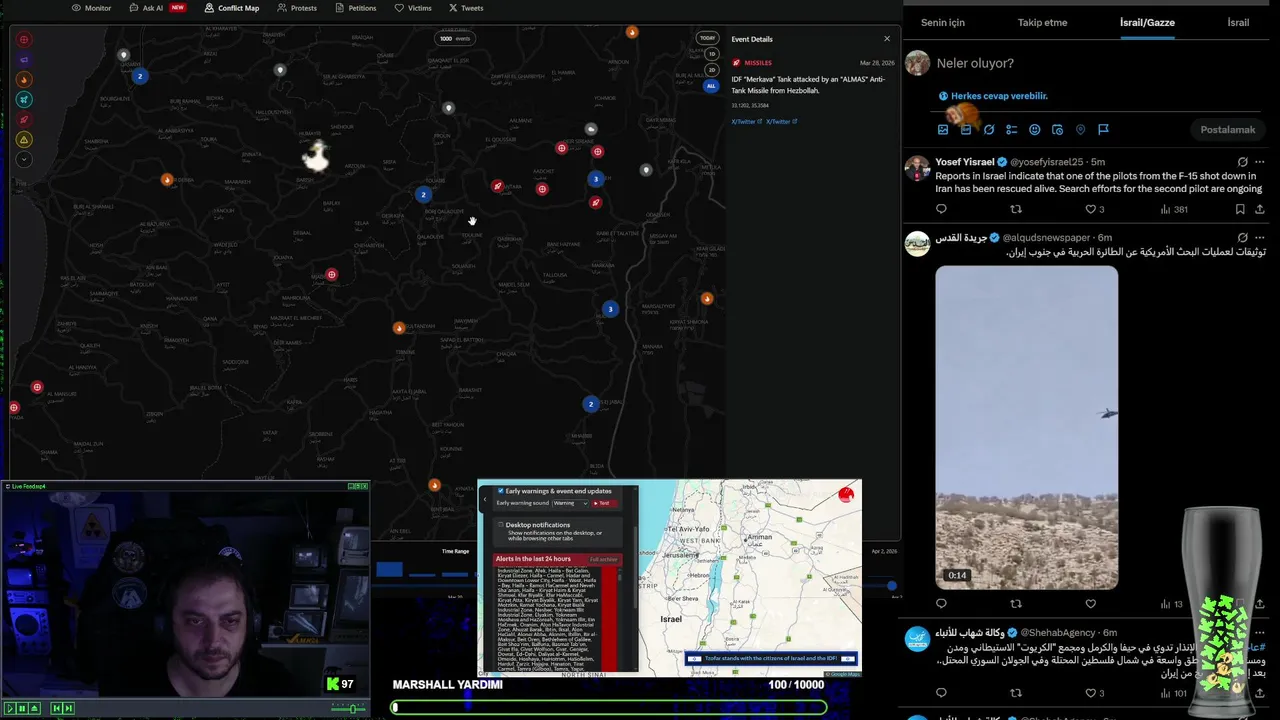Retweet Yosef Yisrael's tweet
Viewport: 1280px width, 720px height.
tap(1016, 209)
